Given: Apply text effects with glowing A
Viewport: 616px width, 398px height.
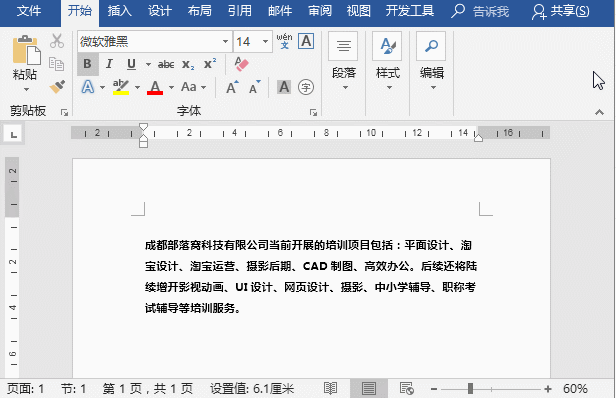Looking at the screenshot, I should point(88,87).
